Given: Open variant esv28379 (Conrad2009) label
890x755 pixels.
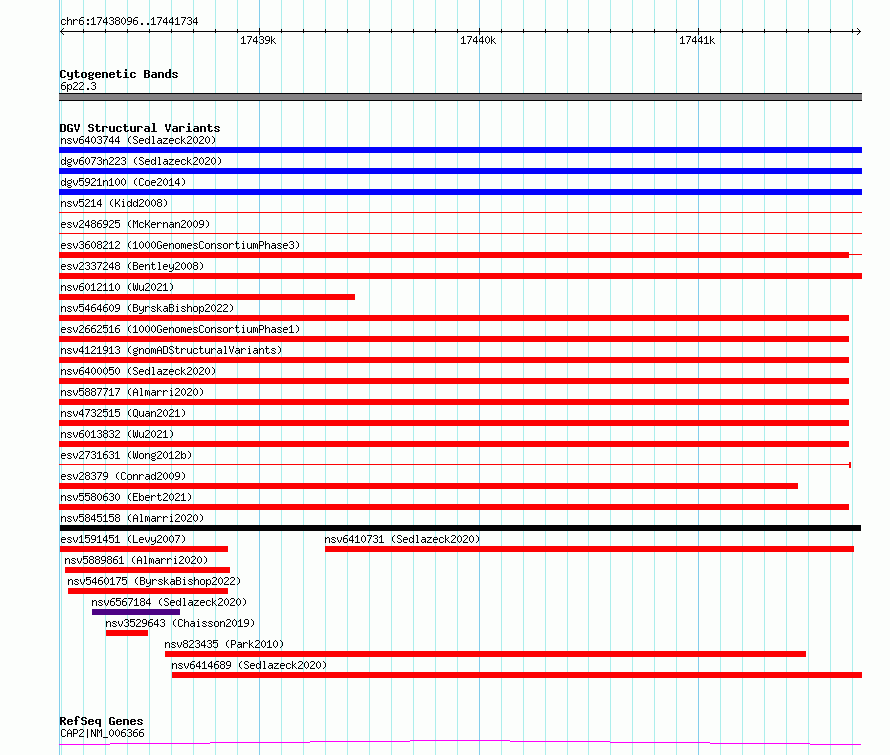Looking at the screenshot, I should coord(123,476).
